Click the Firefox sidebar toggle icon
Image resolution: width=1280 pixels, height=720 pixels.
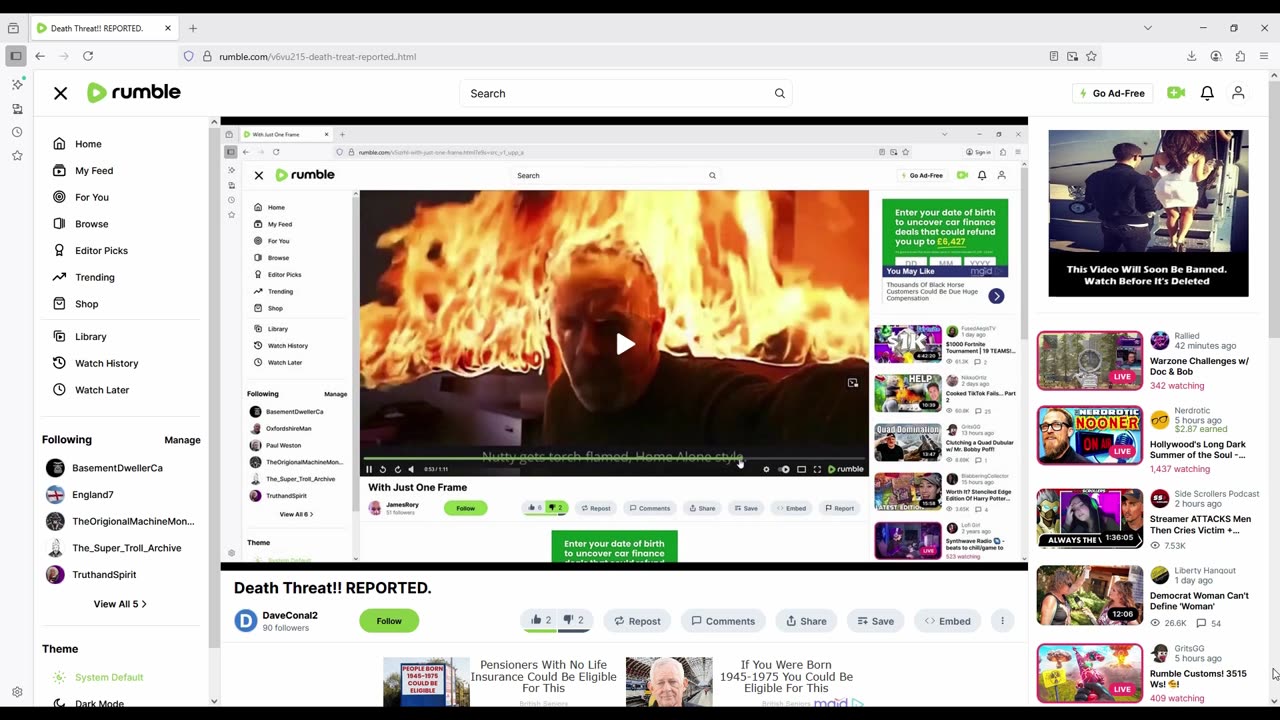tap(16, 56)
